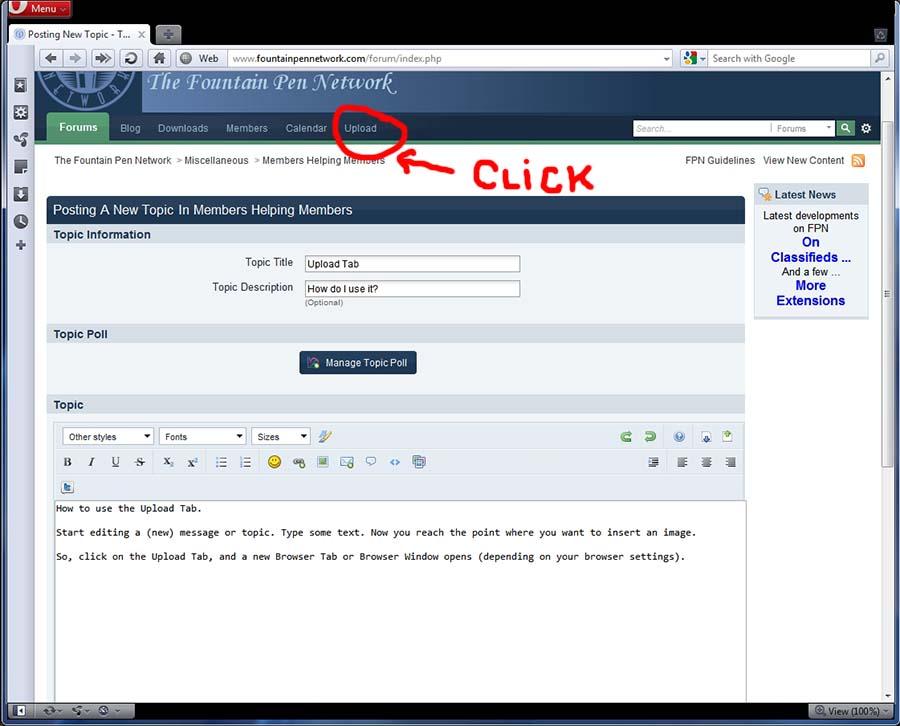
Task: Reload the page with the refresh icon
Action: [130, 58]
